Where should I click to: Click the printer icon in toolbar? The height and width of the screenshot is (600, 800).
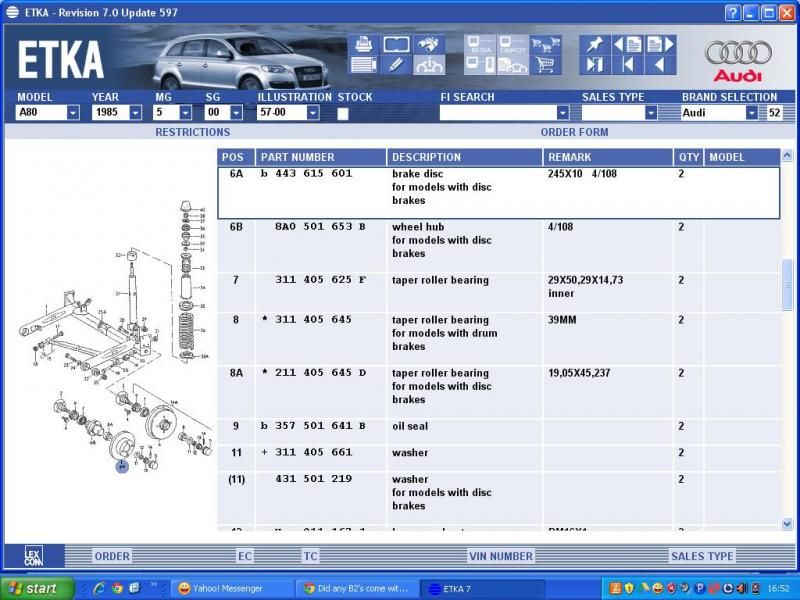pyautogui.click(x=363, y=44)
